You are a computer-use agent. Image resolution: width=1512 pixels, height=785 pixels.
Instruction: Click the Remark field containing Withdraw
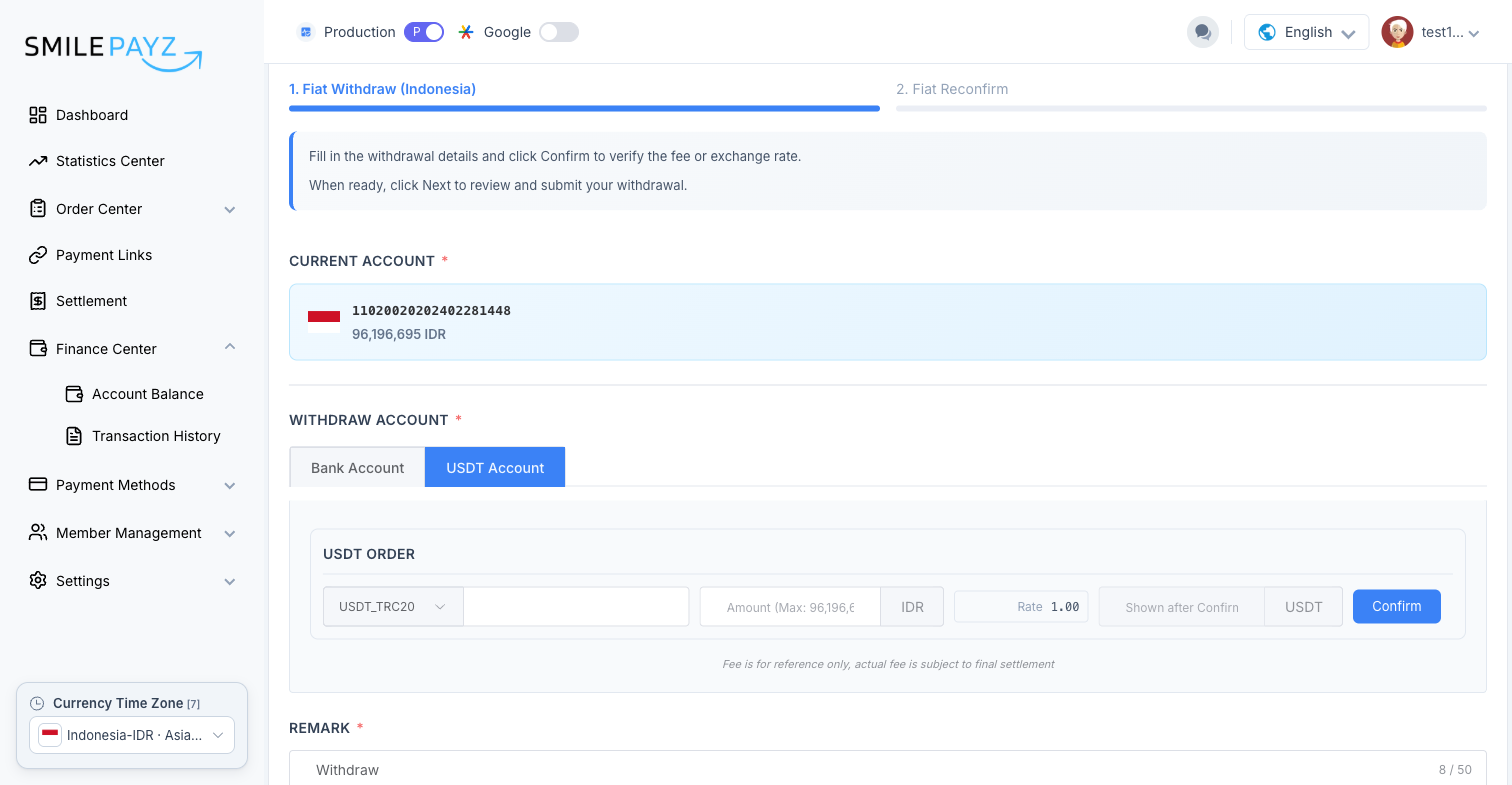[x=888, y=769]
